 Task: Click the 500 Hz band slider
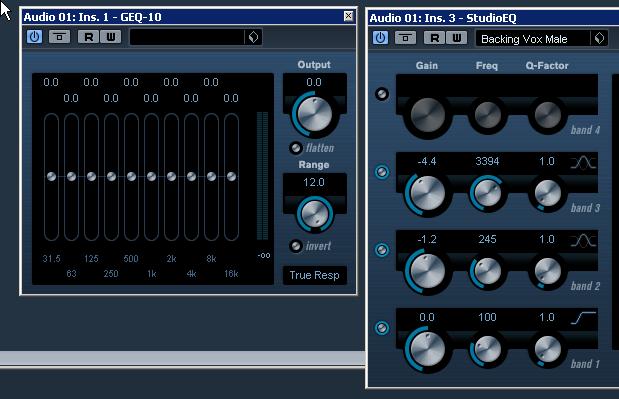(x=131, y=176)
